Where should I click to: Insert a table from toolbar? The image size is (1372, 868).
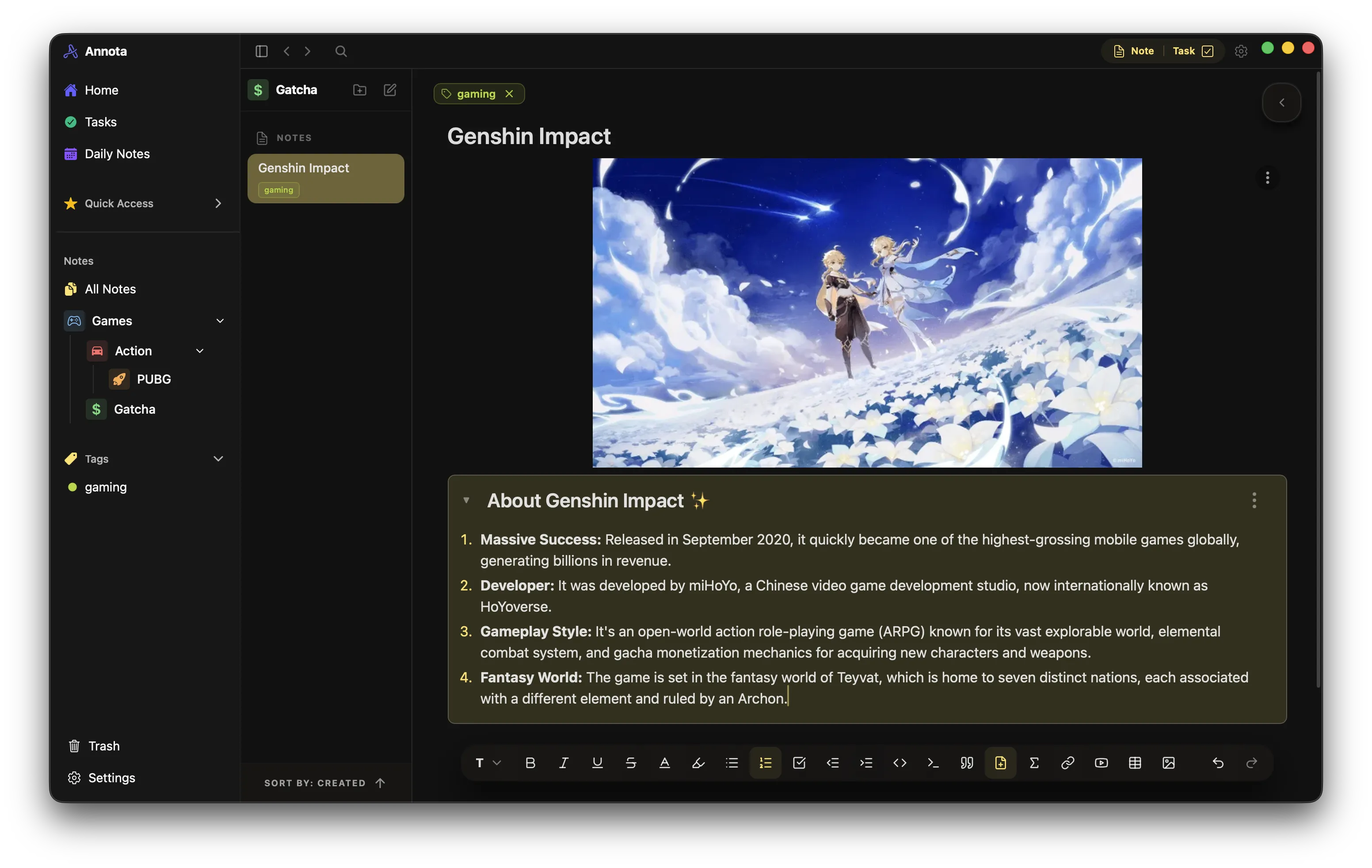[x=1134, y=763]
